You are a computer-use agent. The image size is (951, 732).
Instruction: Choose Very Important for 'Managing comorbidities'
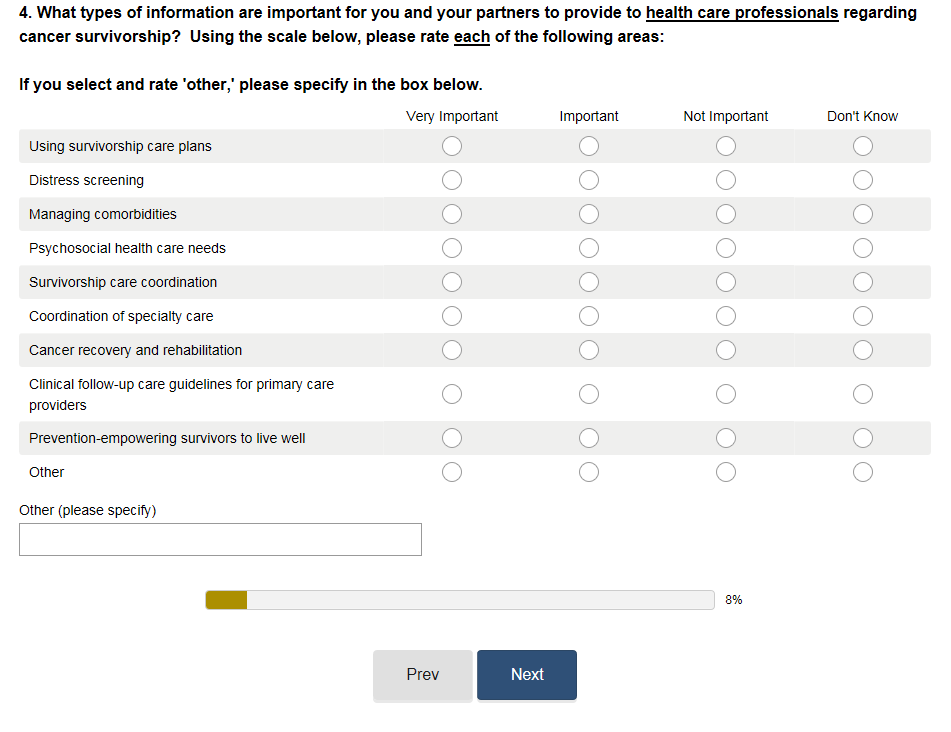[452, 215]
